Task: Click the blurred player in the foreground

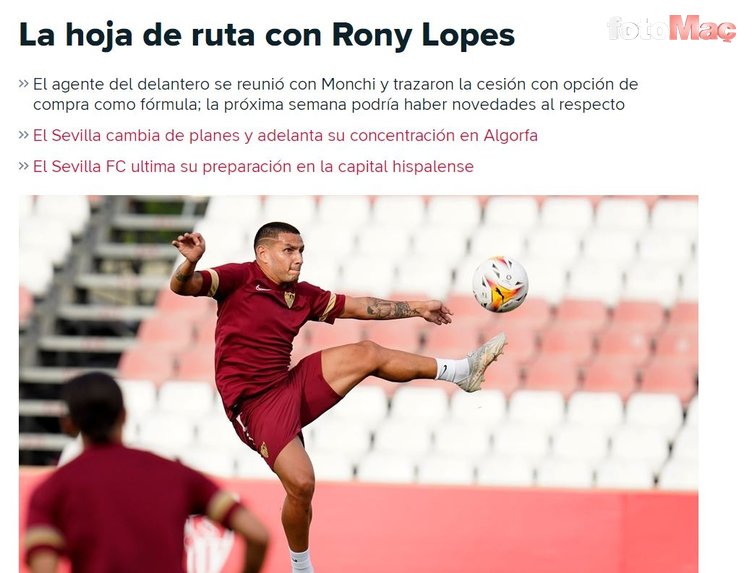Action: point(139,479)
